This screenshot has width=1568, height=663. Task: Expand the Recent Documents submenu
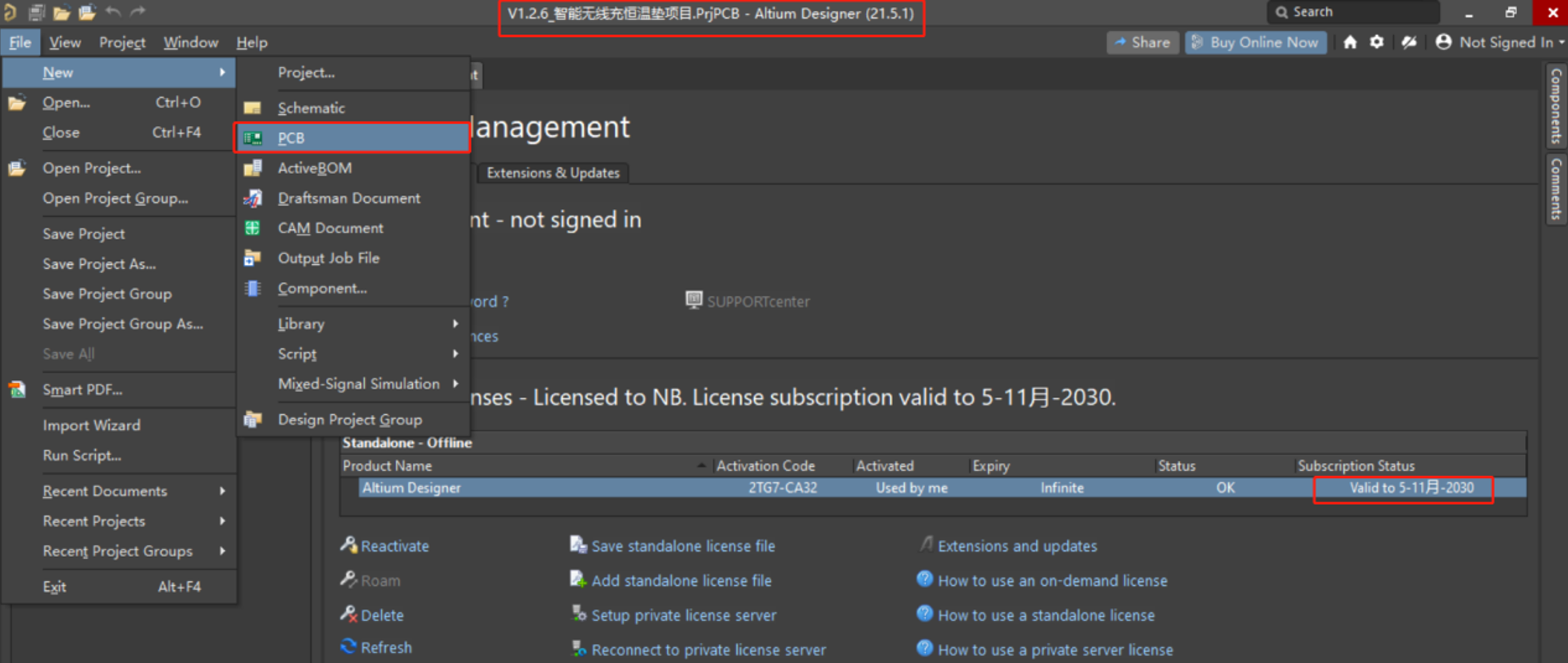(222, 491)
